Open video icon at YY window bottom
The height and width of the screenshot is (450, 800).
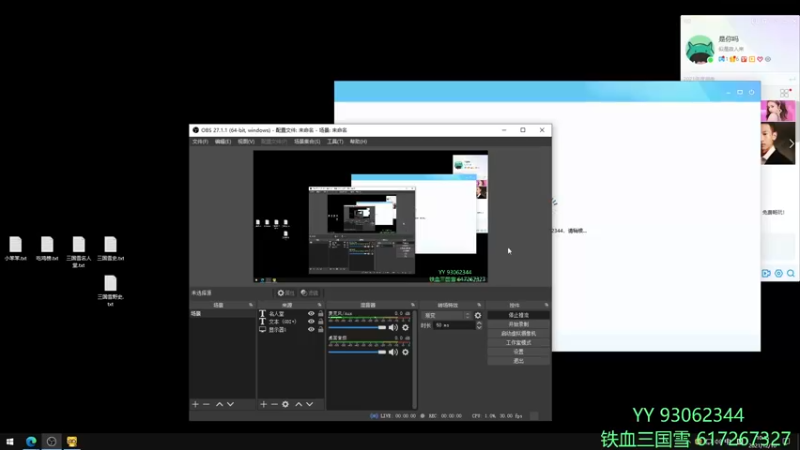(x=766, y=273)
